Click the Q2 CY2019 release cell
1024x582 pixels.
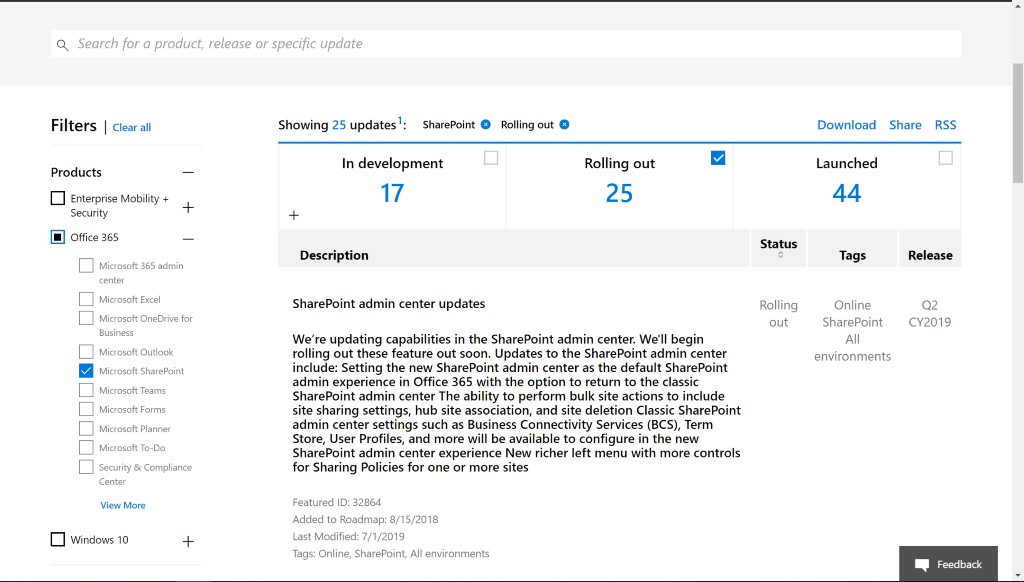(929, 314)
